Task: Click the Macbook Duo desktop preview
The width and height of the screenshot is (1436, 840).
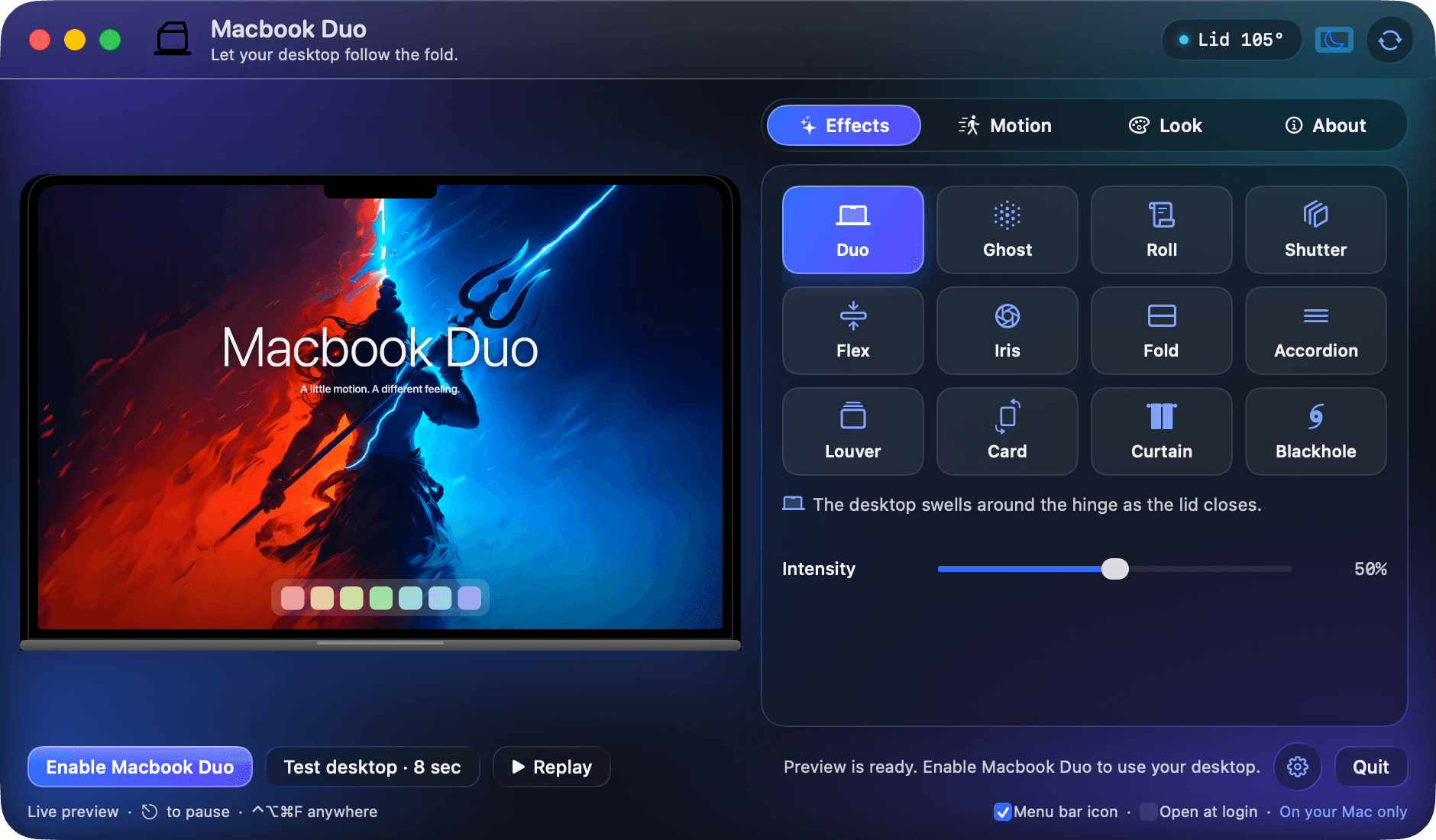Action: (380, 412)
